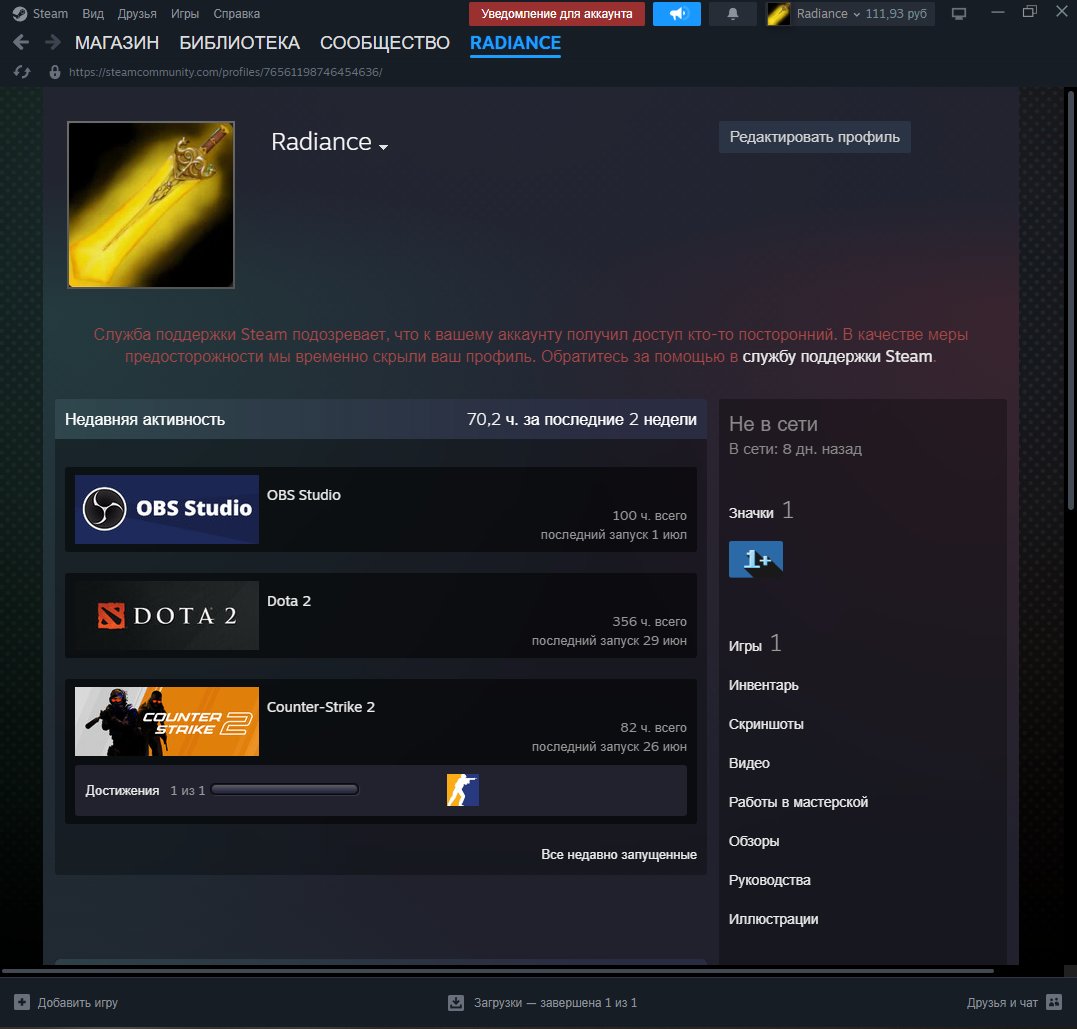
Task: Reload the page with refresh icon
Action: 22,72
